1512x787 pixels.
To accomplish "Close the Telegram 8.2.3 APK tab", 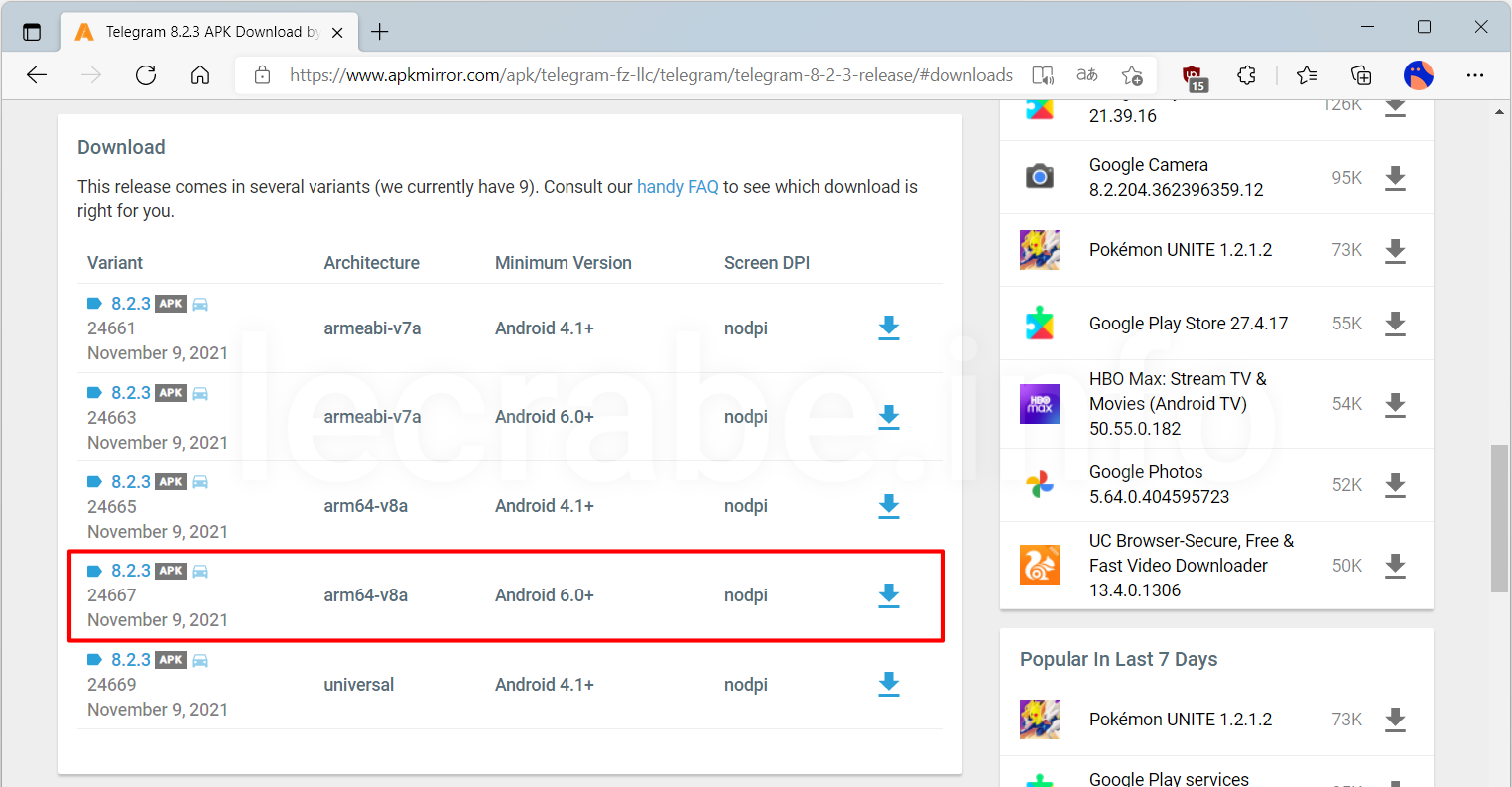I will [x=337, y=32].
